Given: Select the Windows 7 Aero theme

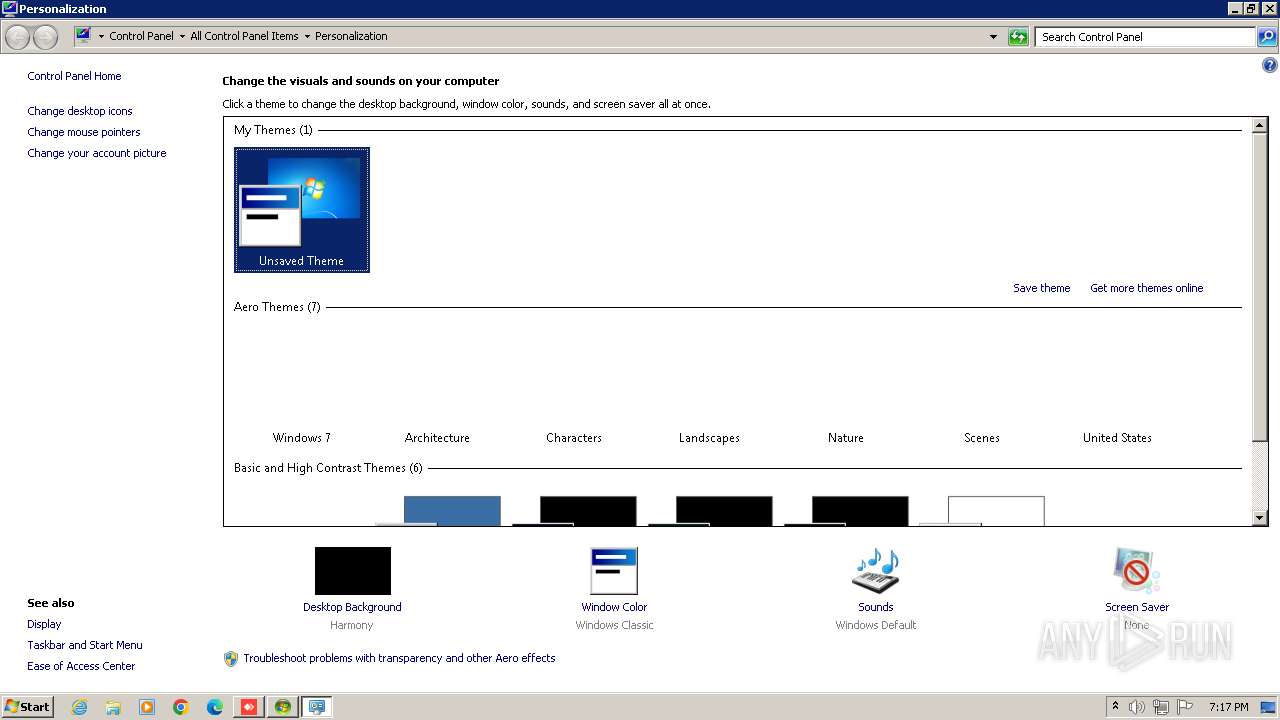Looking at the screenshot, I should (x=302, y=386).
